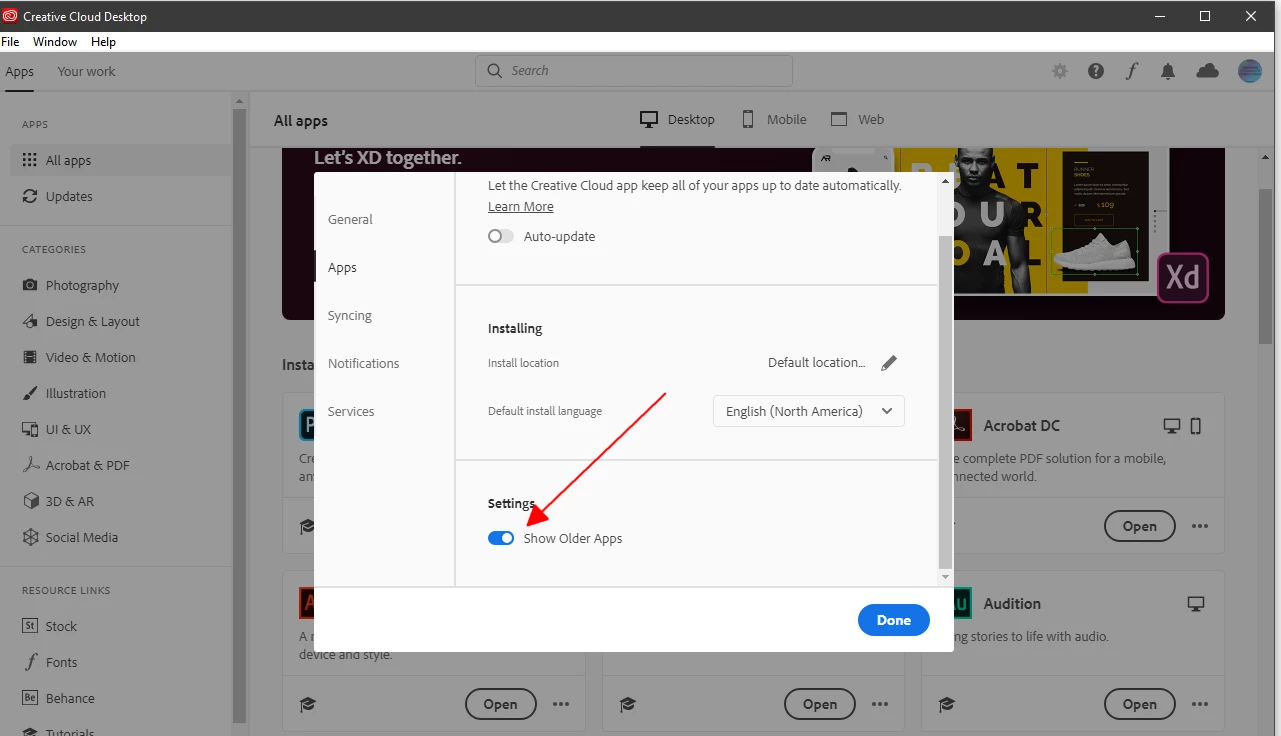Open Acrobat DC with its Open button

(x=1139, y=526)
